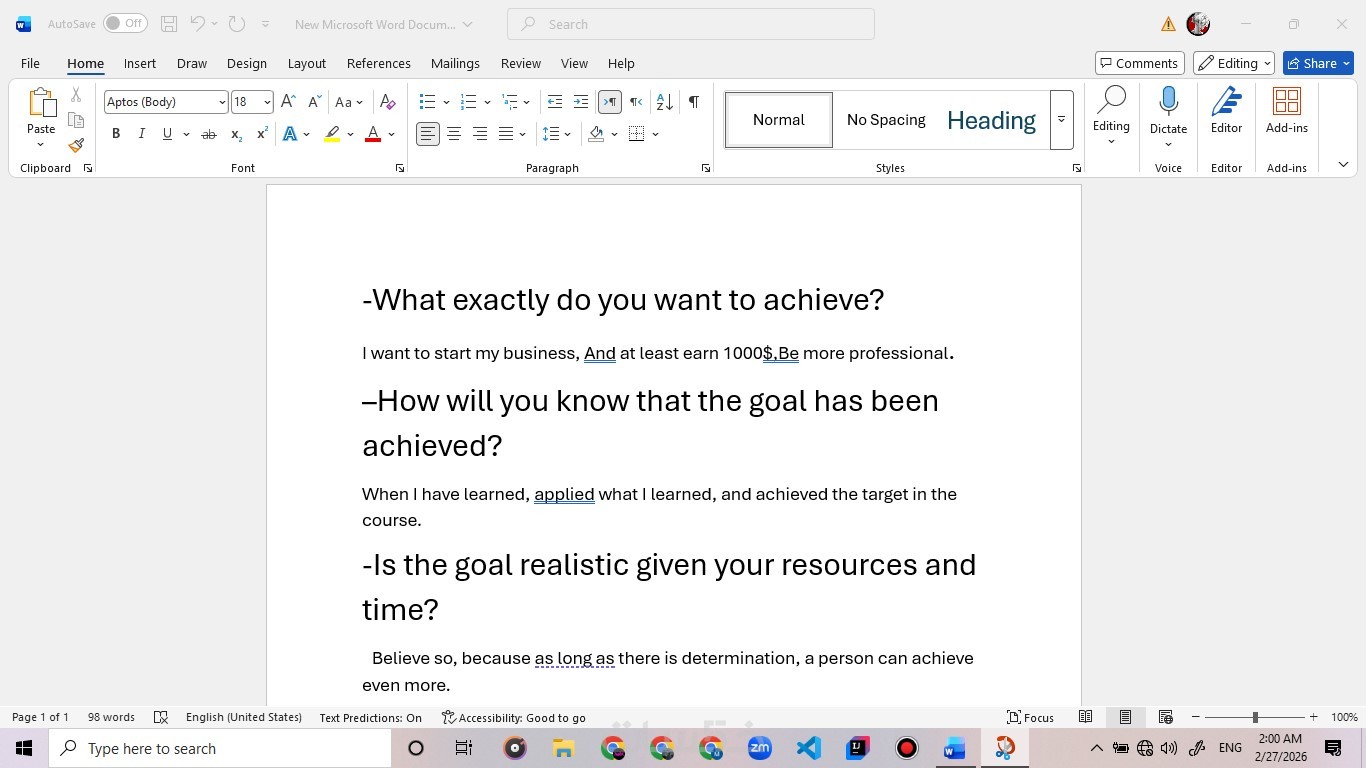Sort text alphabetically with the sort icon
This screenshot has width=1366, height=768.
click(x=664, y=102)
